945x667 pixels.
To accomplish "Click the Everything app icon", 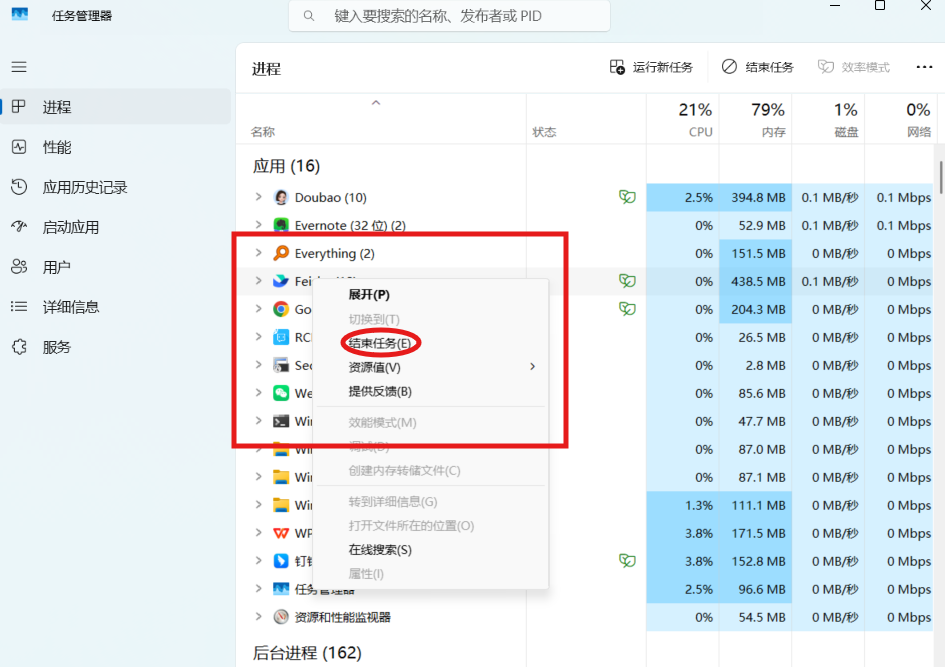I will [282, 254].
